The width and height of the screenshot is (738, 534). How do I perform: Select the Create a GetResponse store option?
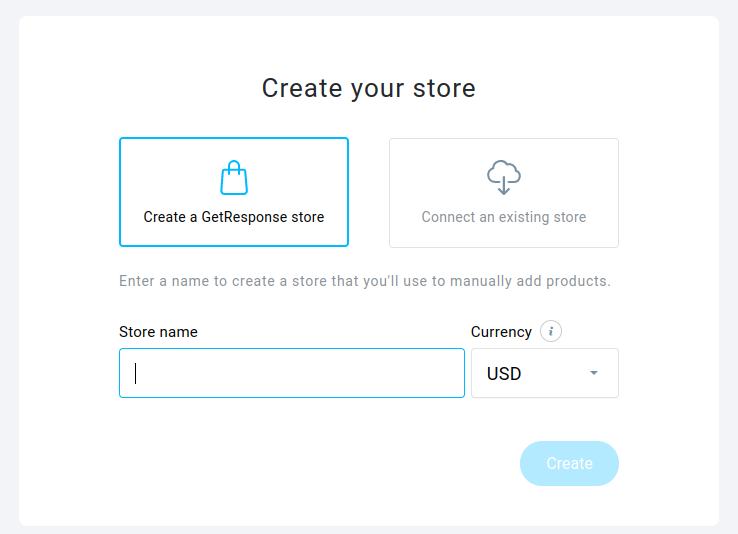tap(234, 192)
